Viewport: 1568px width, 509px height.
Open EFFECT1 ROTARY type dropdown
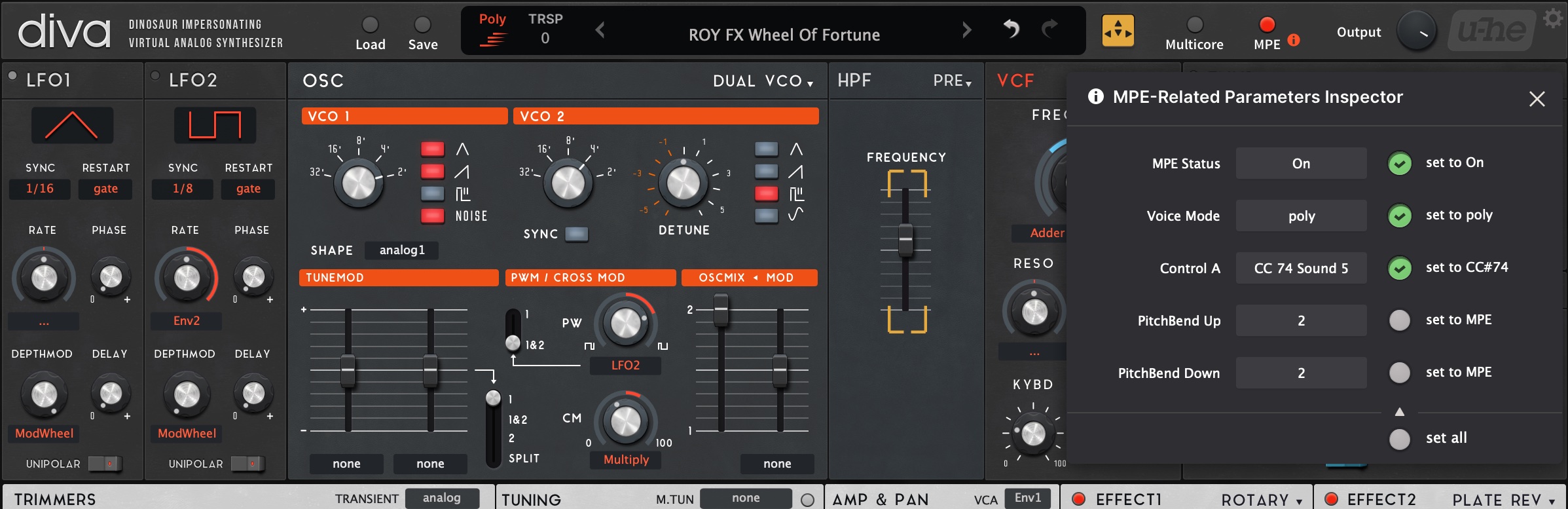(1262, 500)
